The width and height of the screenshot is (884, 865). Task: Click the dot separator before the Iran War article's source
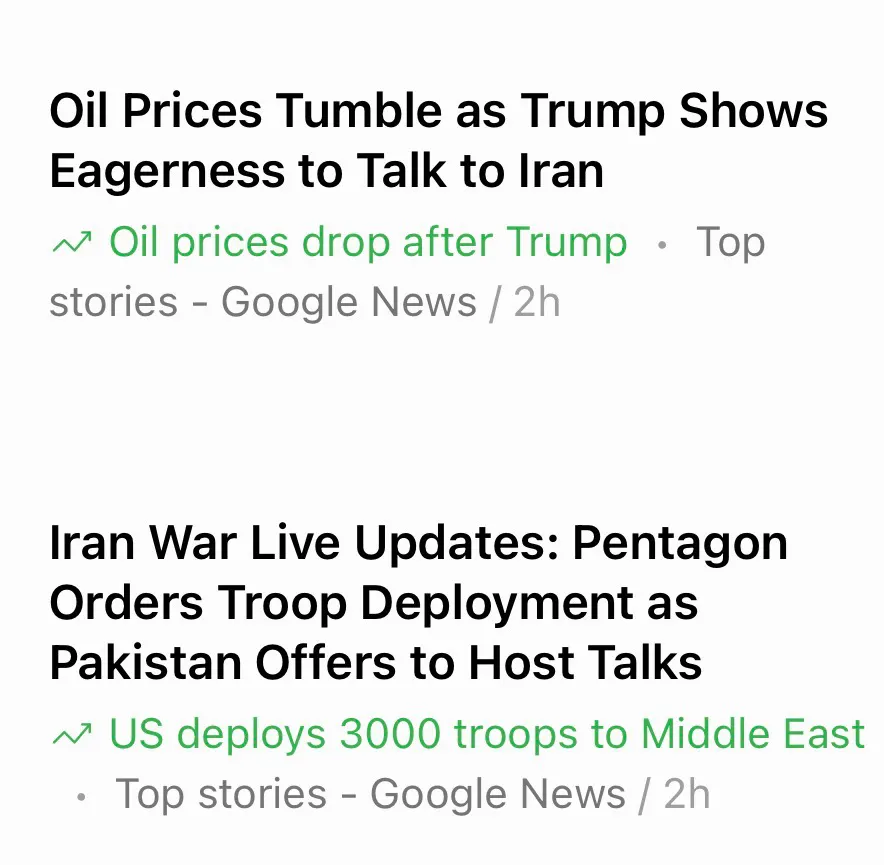(82, 797)
